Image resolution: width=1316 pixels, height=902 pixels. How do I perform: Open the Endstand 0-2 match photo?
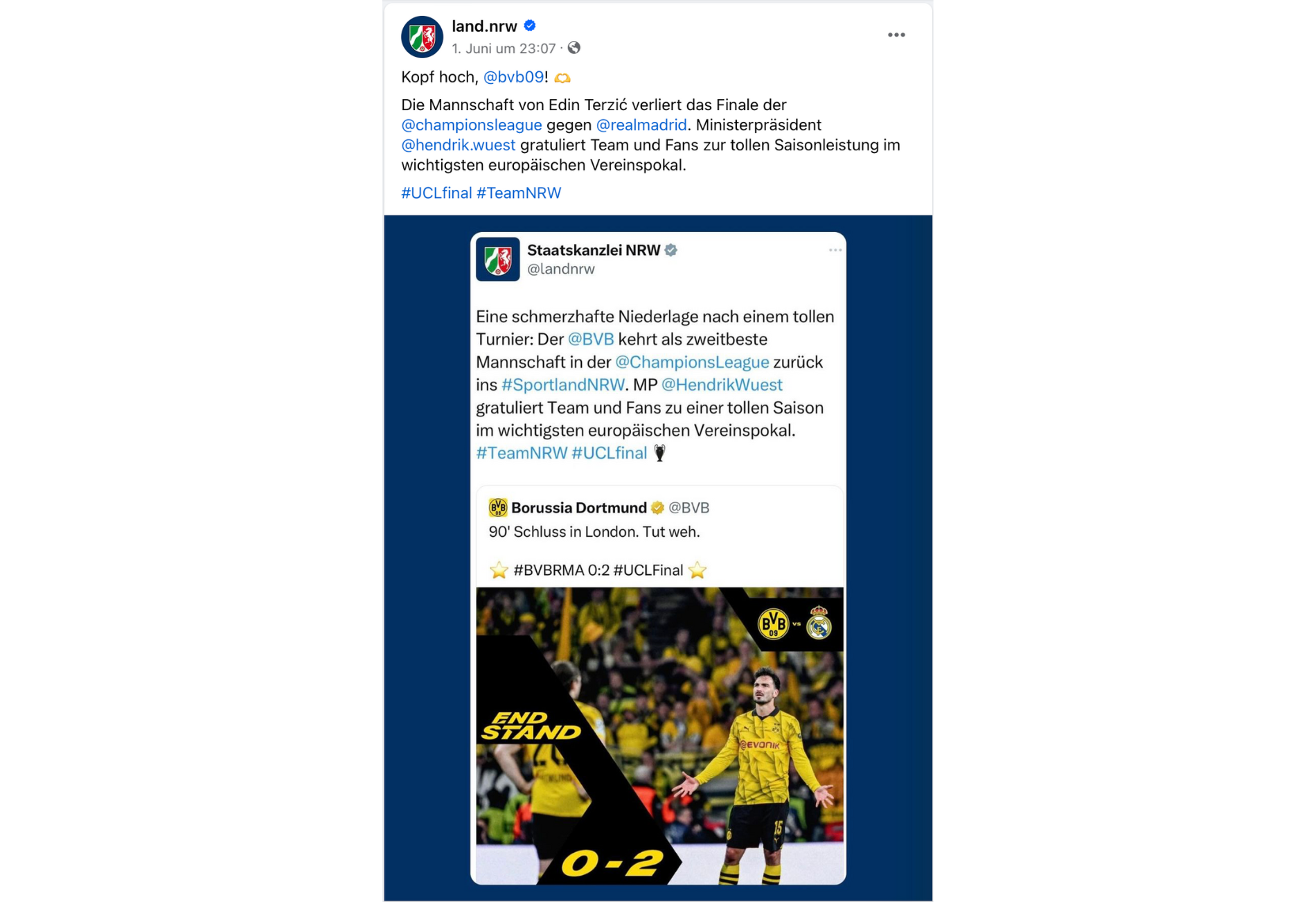click(x=659, y=736)
